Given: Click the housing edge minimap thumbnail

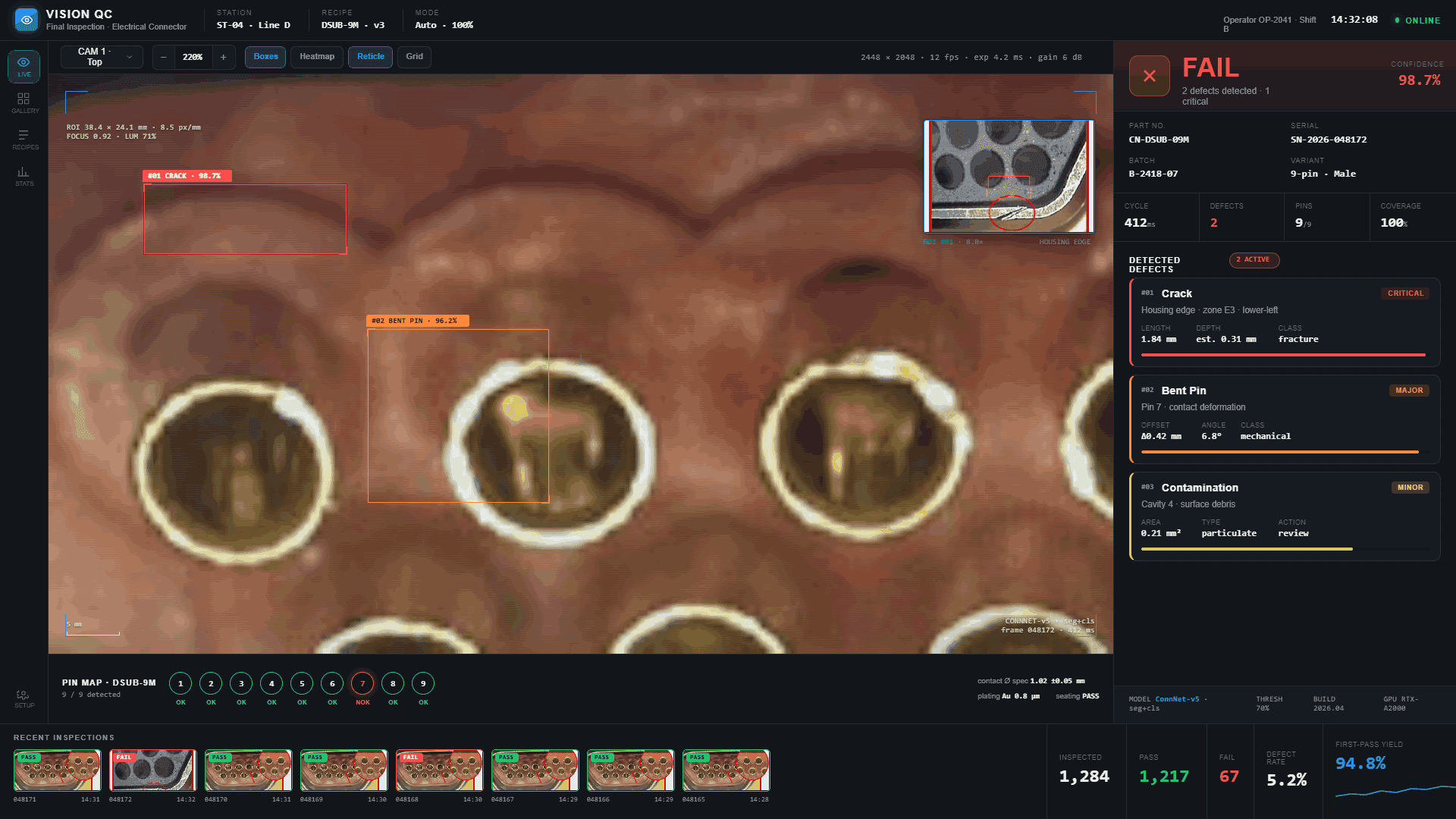Looking at the screenshot, I should (x=1009, y=176).
